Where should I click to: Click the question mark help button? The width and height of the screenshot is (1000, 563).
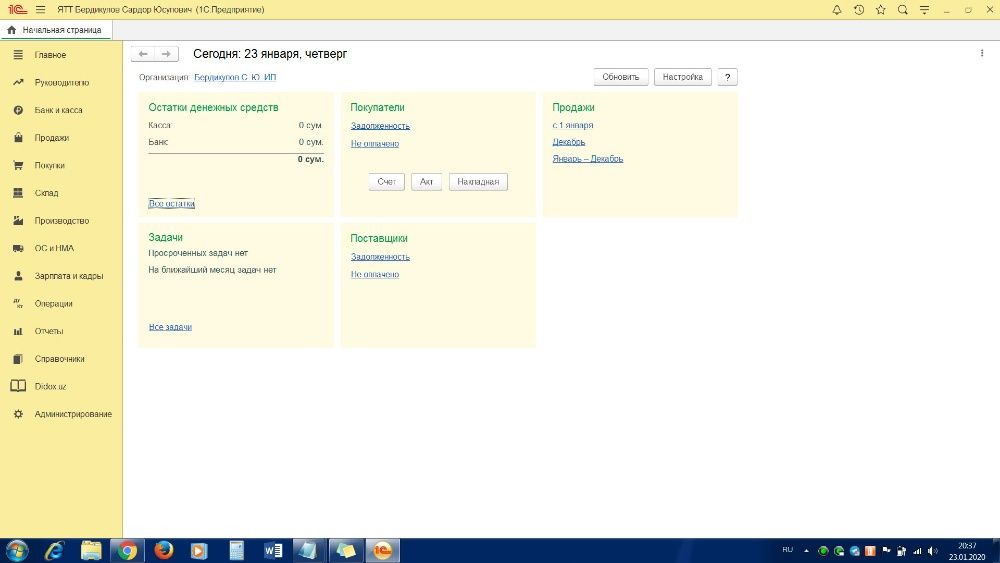coord(727,77)
